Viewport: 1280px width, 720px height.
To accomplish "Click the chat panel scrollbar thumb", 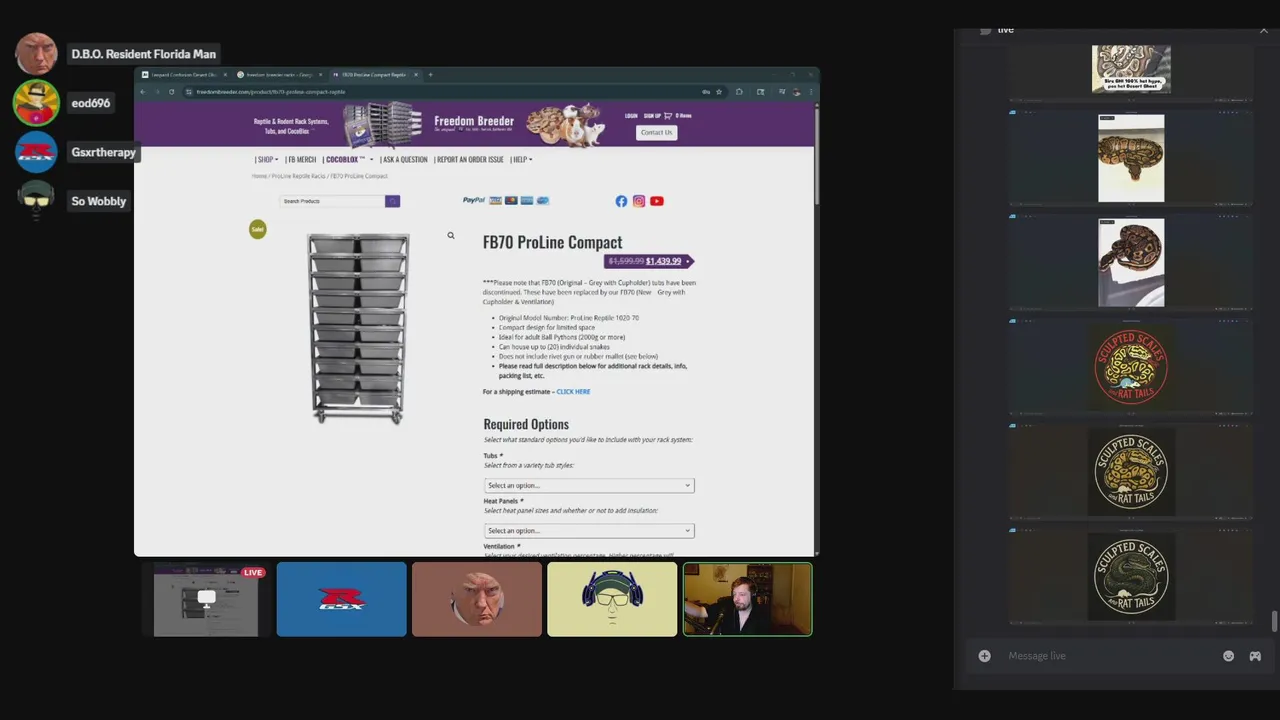I will [x=1274, y=622].
